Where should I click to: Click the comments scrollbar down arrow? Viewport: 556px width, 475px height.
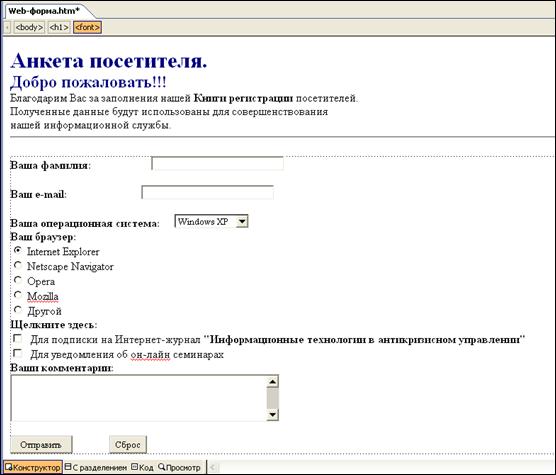tap(272, 414)
